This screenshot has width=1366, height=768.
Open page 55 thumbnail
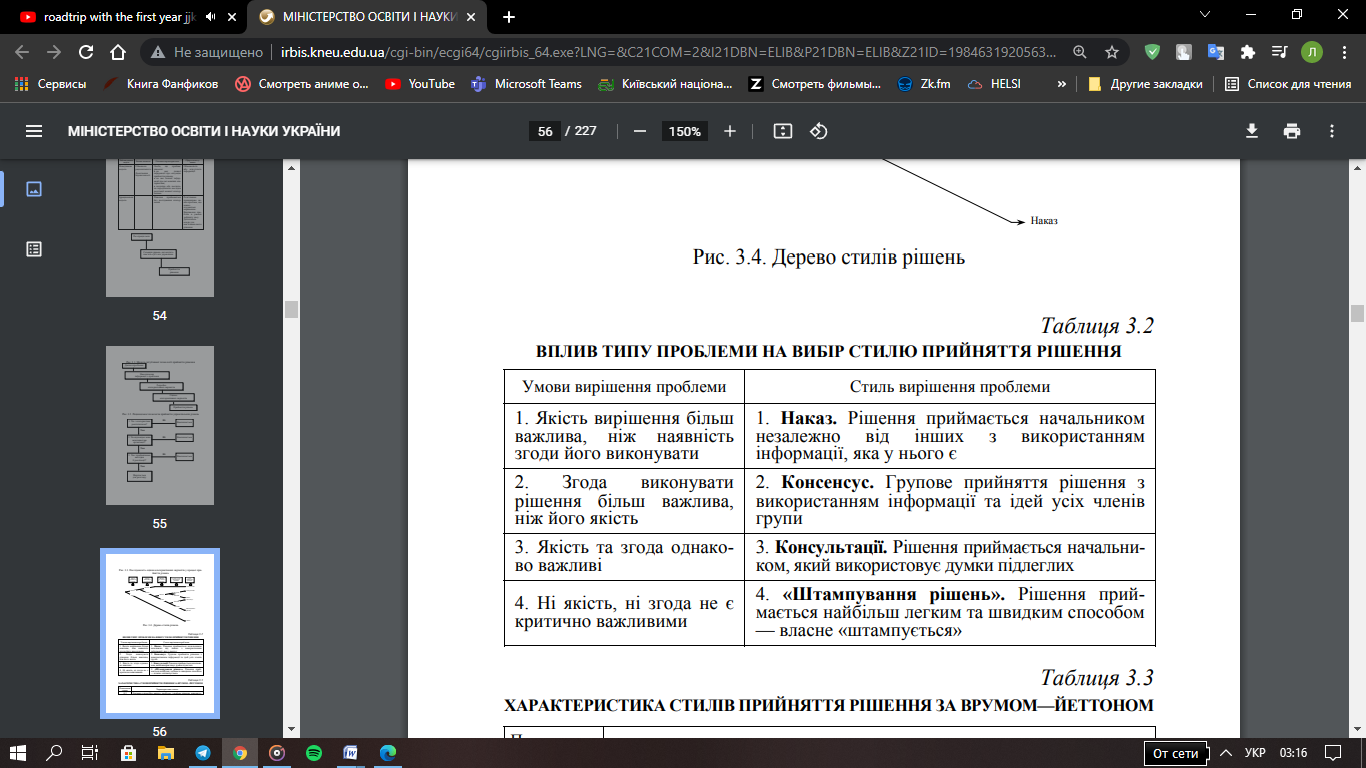click(160, 426)
